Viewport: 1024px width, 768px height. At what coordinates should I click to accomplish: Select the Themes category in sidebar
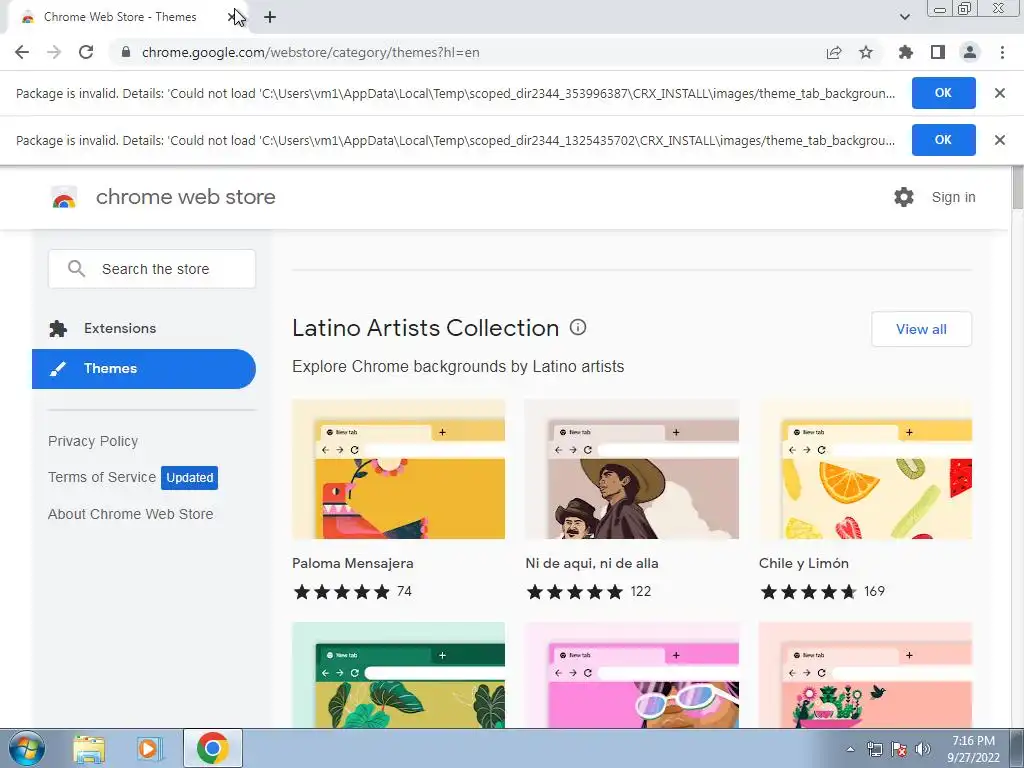pyautogui.click(x=144, y=369)
